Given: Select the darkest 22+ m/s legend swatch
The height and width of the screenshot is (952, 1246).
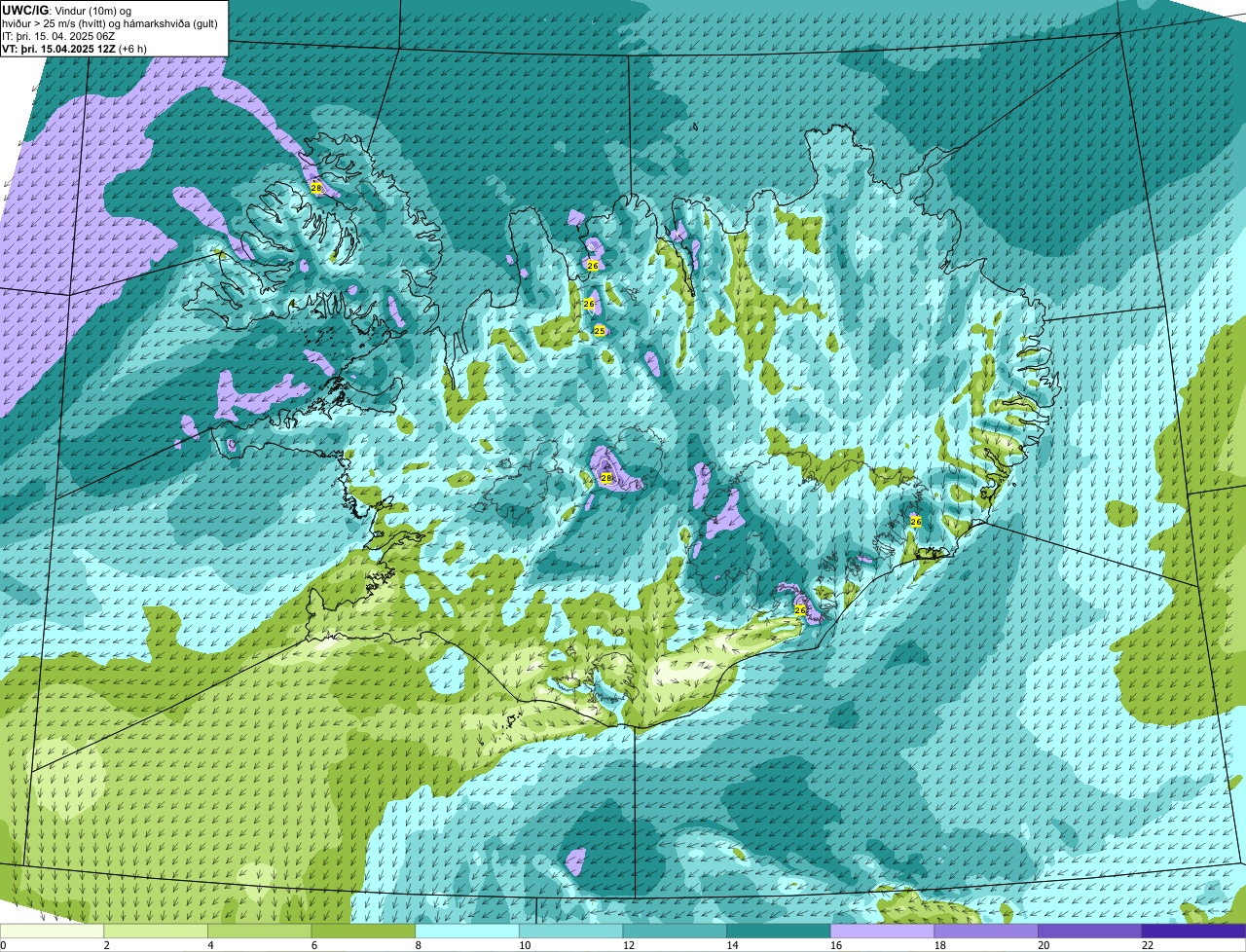Looking at the screenshot, I should [1194, 932].
